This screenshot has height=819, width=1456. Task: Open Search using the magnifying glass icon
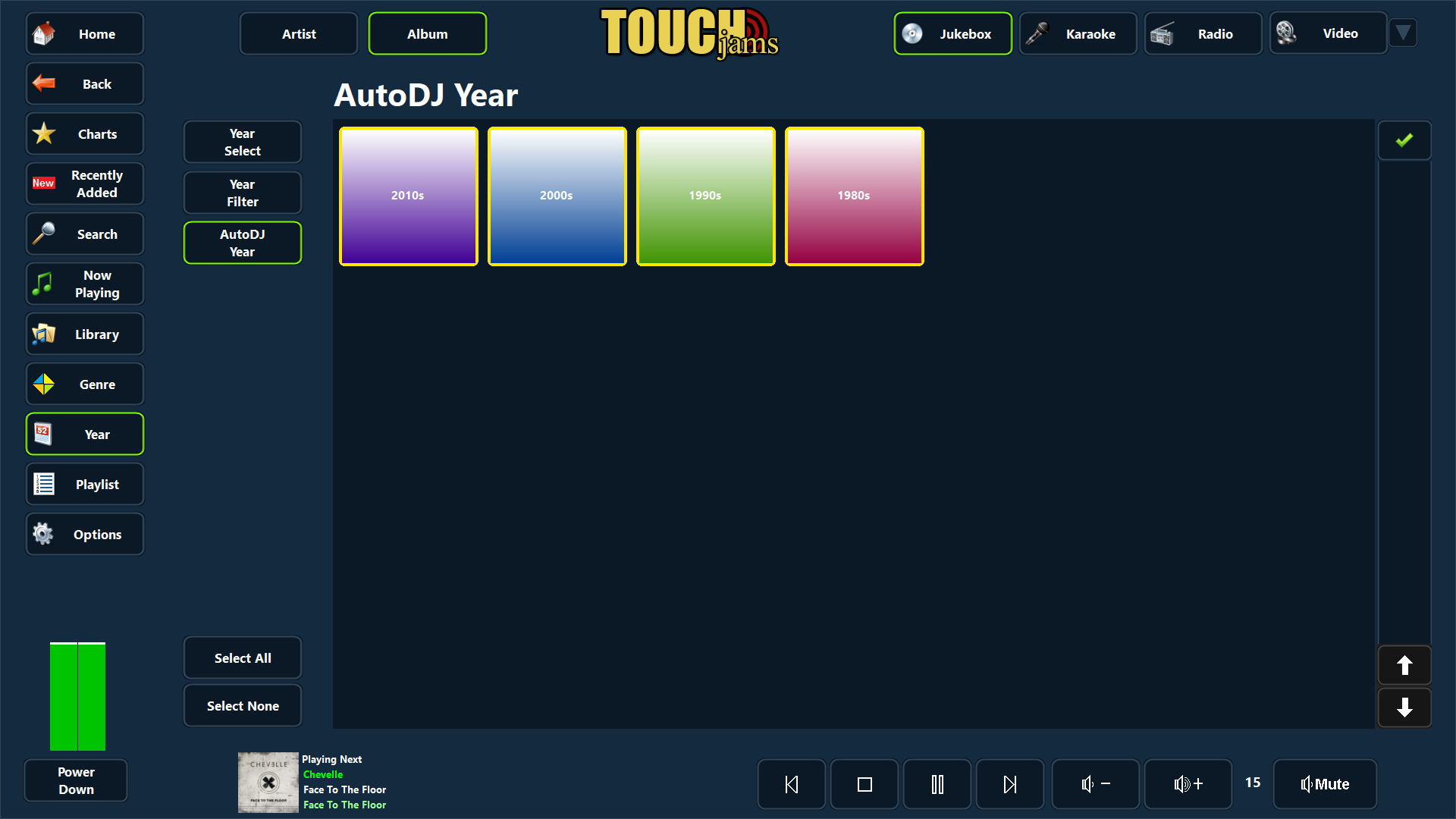point(44,234)
